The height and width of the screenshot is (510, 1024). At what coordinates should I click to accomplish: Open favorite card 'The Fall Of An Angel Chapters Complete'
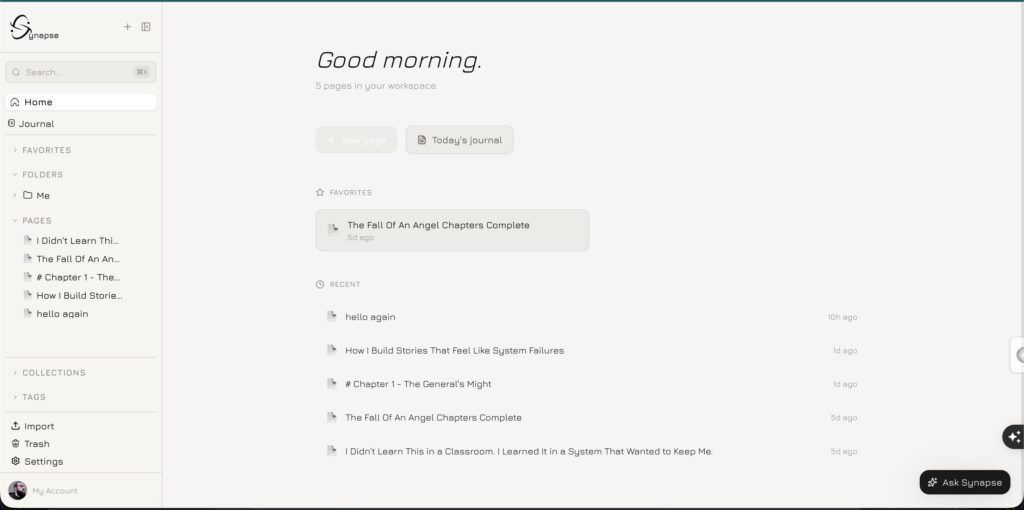click(x=452, y=230)
